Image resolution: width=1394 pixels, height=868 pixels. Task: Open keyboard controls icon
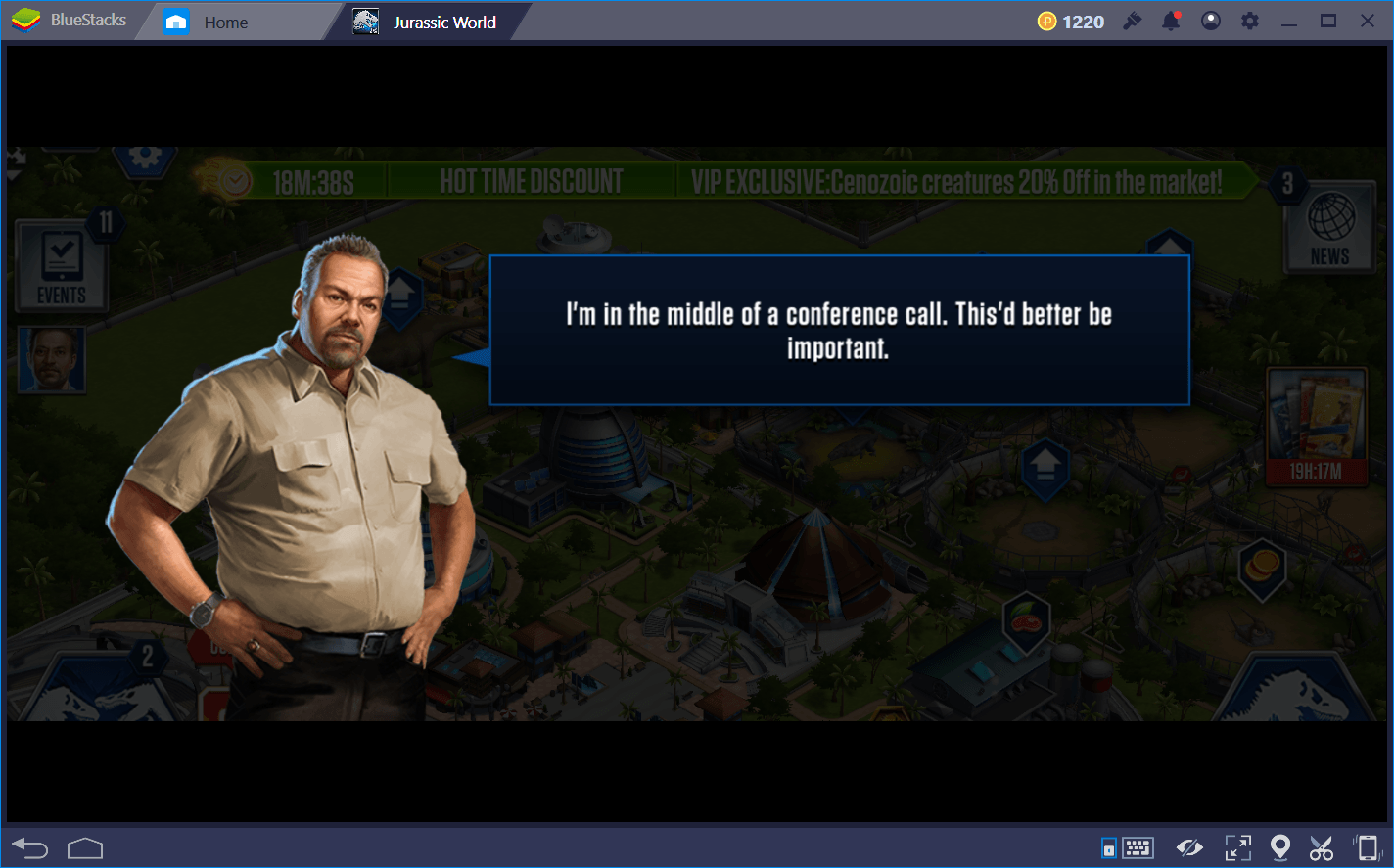(x=1138, y=847)
